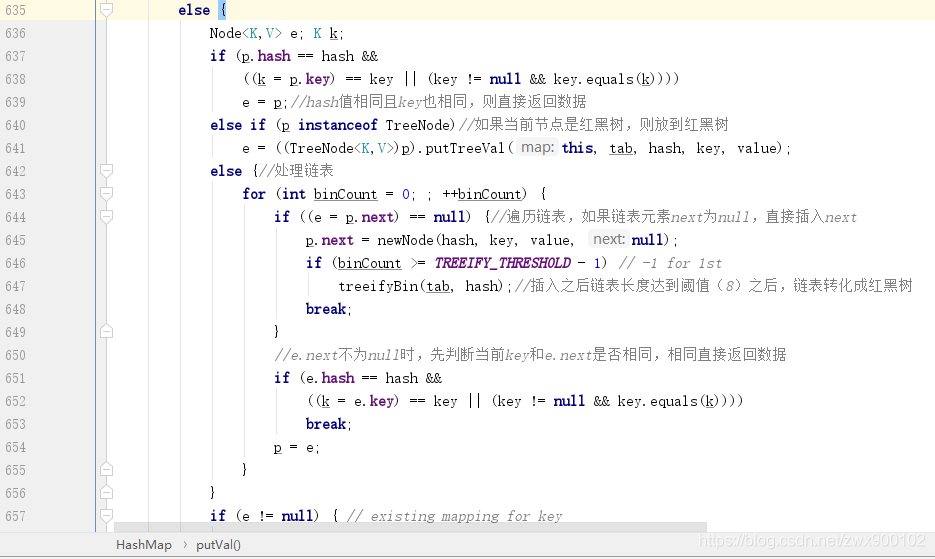Click TREEIFY_THRESHOLD constant
The image size is (935, 559).
coord(503,263)
